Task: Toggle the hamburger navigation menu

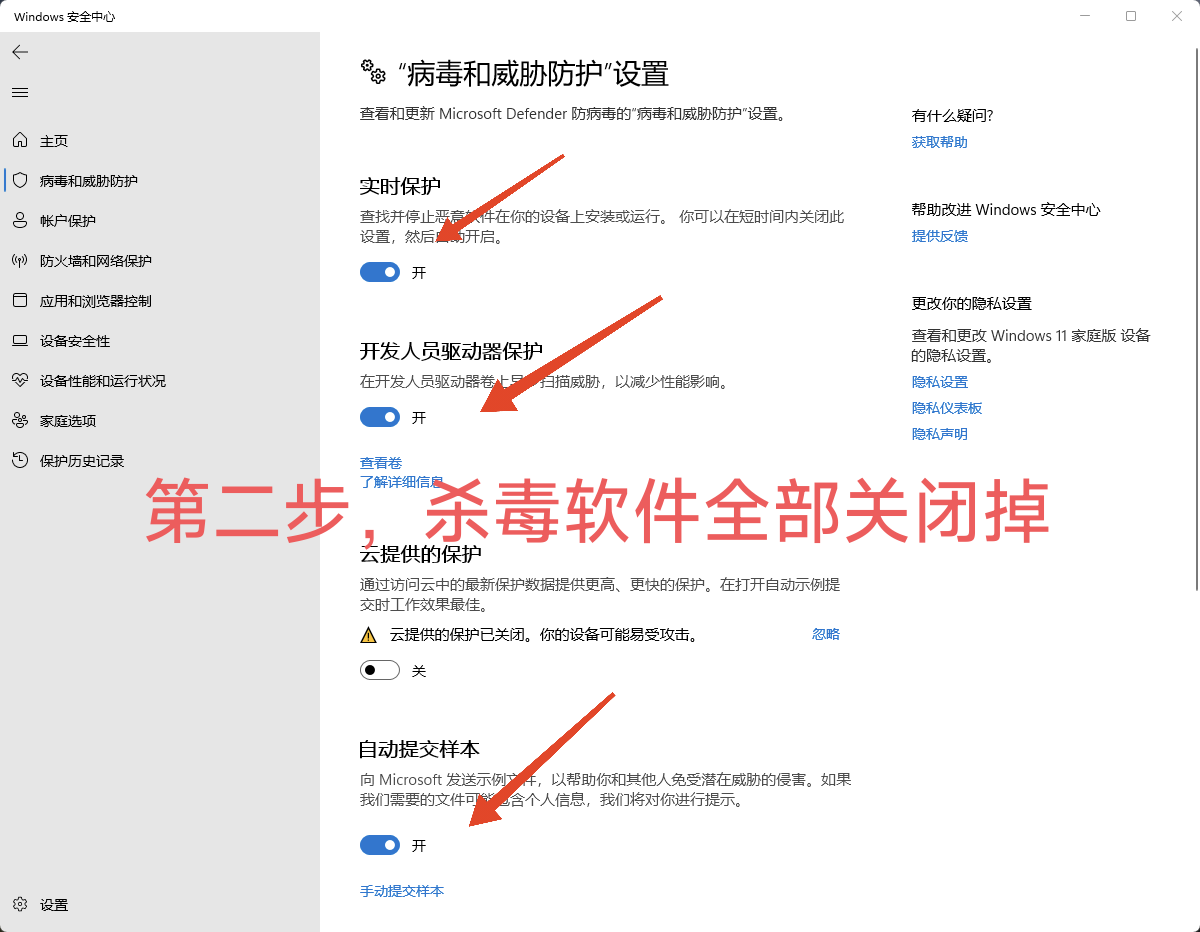Action: coord(20,93)
